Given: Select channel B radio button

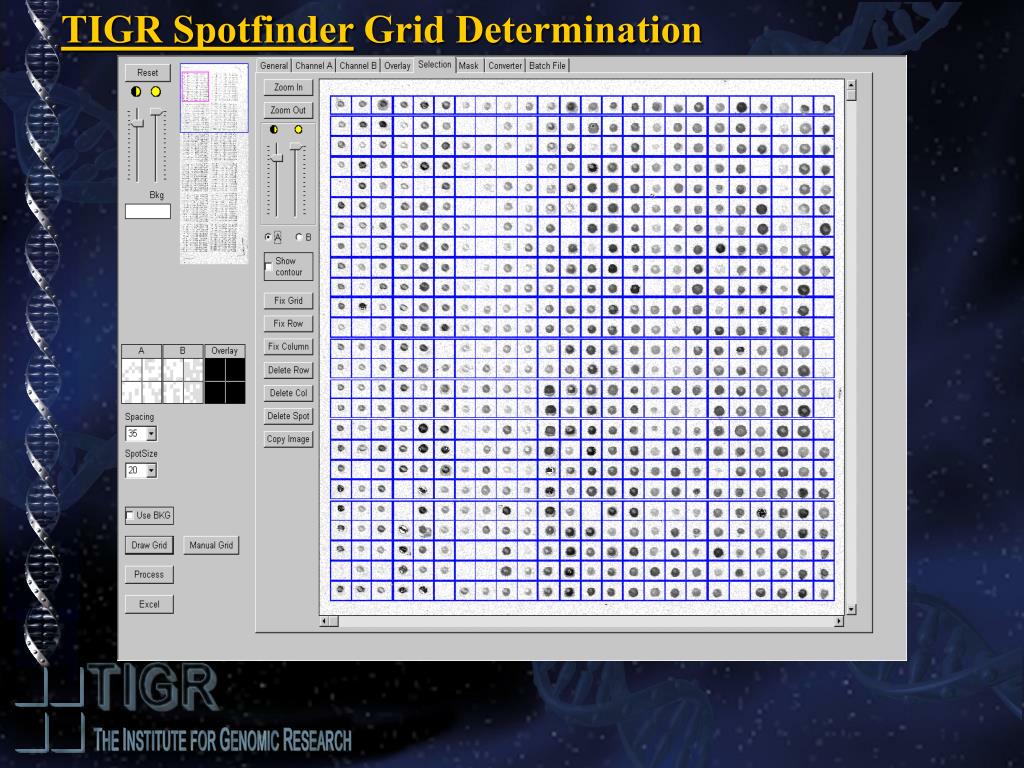Looking at the screenshot, I should pos(299,237).
